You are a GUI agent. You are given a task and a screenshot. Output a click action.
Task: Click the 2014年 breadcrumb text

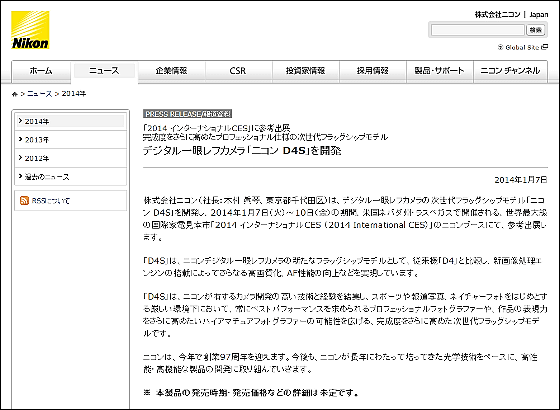74,94
